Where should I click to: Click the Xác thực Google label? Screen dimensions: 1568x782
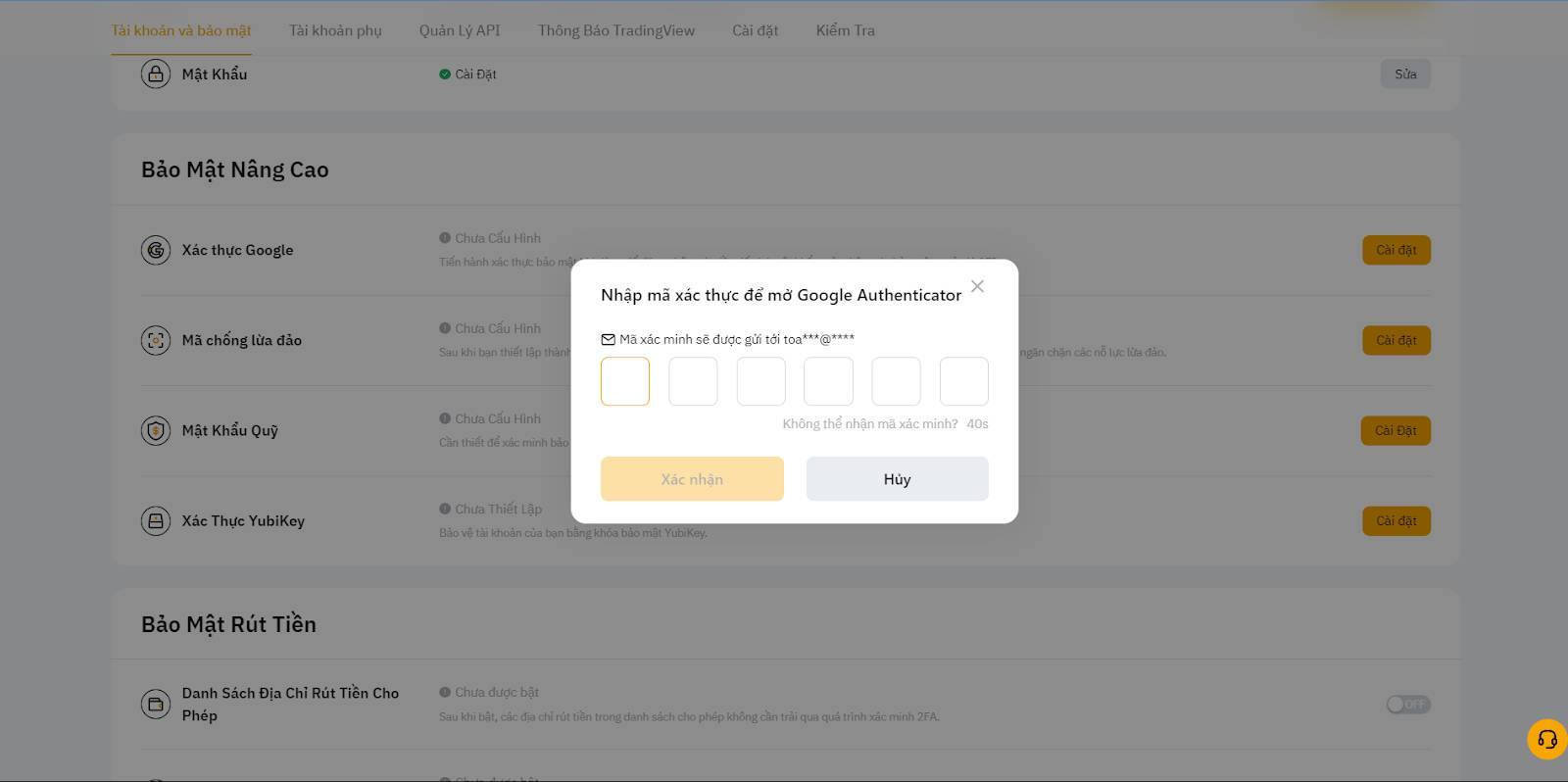(237, 250)
